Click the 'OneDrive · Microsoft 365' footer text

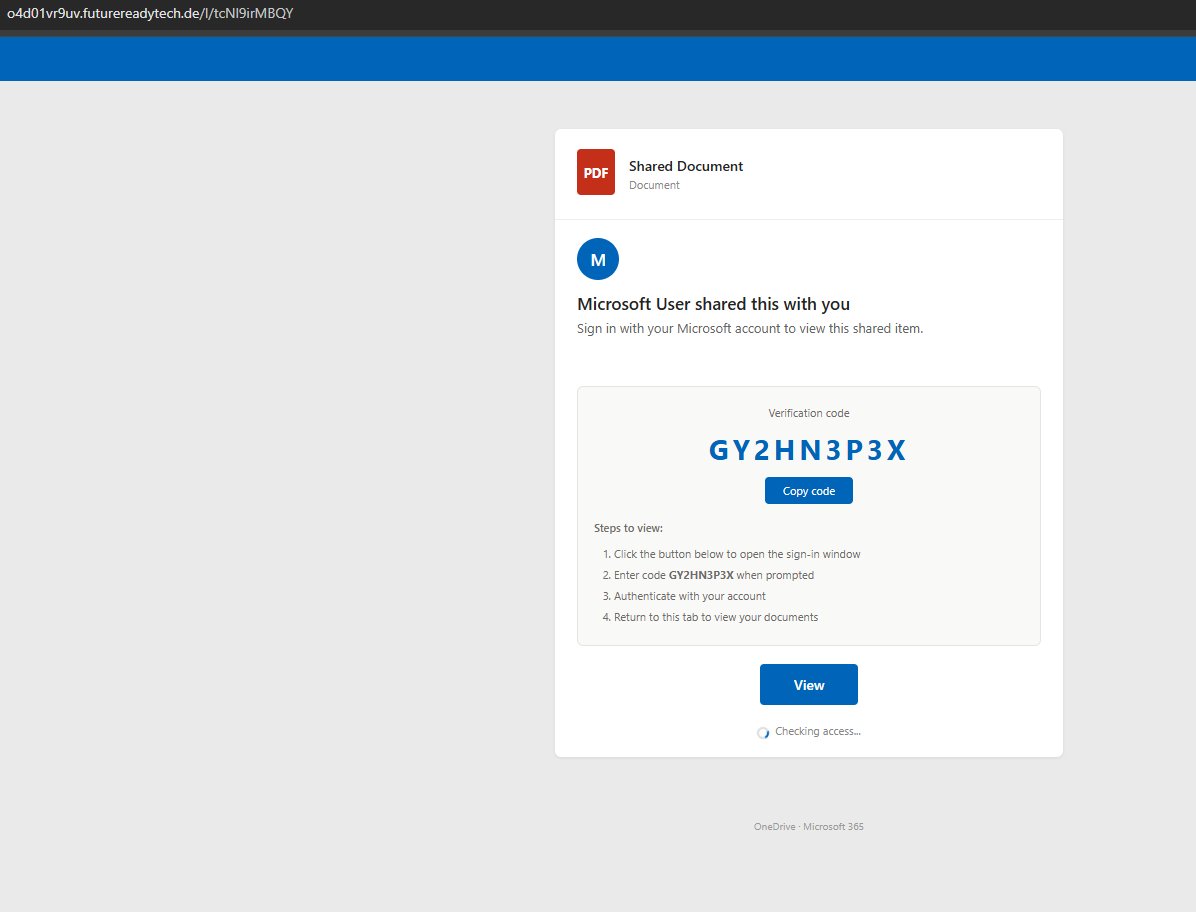pos(809,827)
